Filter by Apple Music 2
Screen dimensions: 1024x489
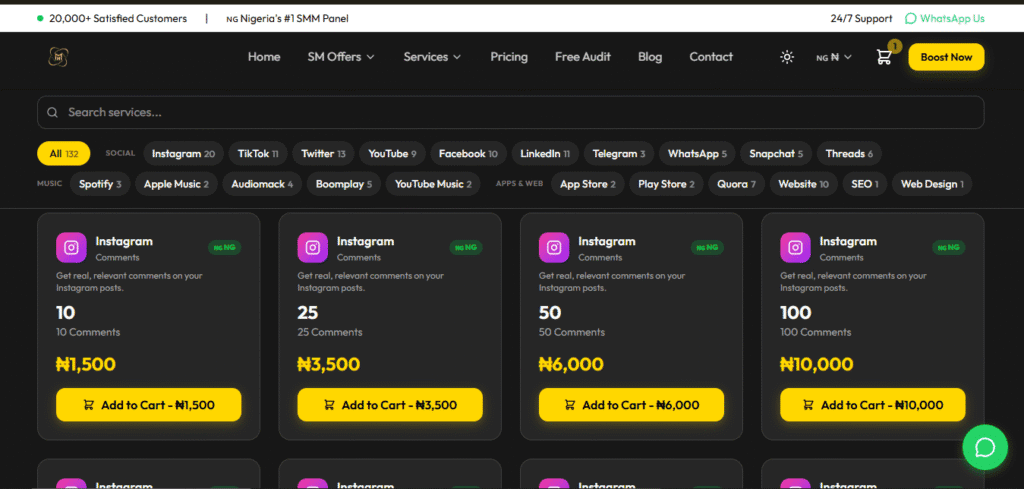click(x=176, y=184)
